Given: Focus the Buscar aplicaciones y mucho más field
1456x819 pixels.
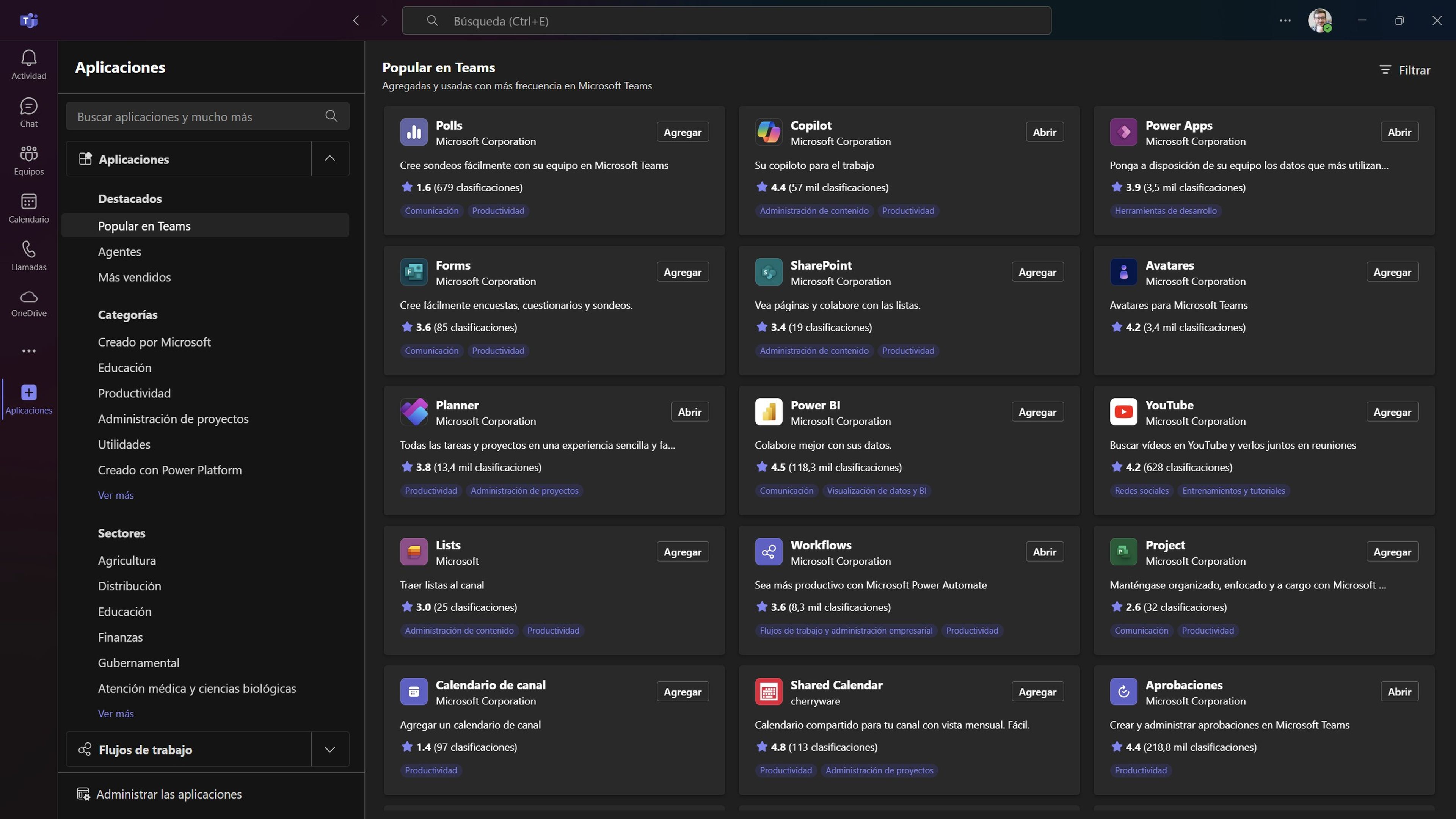Looking at the screenshot, I should [207, 116].
